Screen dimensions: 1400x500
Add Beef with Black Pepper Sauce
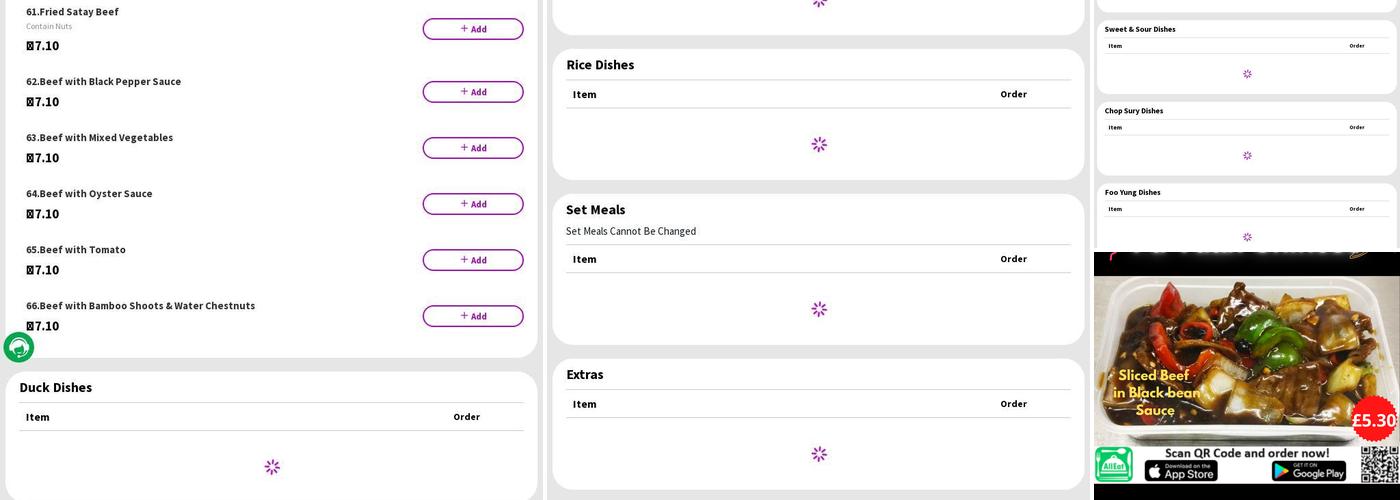[472, 92]
